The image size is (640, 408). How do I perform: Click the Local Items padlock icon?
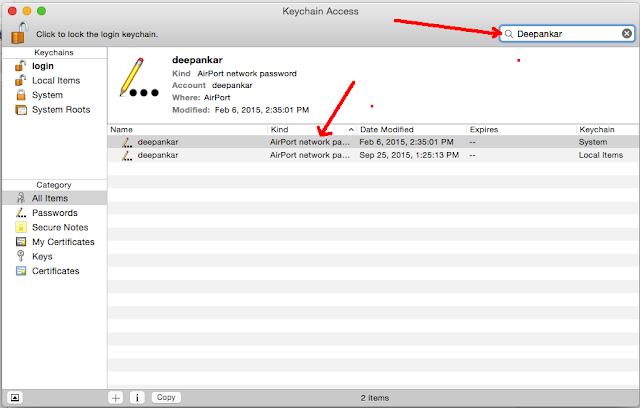click(20, 80)
